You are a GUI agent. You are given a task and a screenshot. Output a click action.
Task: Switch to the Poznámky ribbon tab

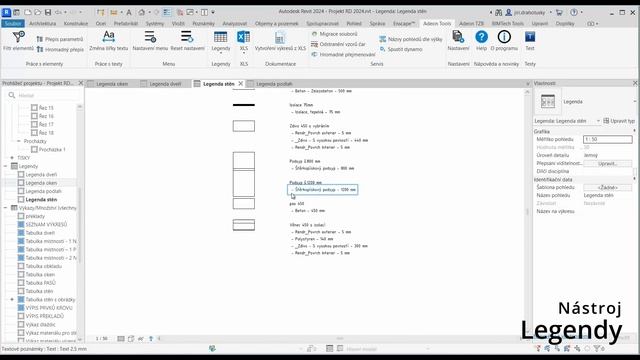tap(203, 24)
